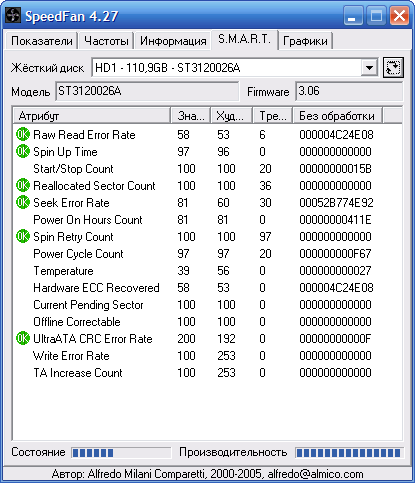This screenshot has width=415, height=483.
Task: Select the Offline Correctable row
Action: [207, 322]
